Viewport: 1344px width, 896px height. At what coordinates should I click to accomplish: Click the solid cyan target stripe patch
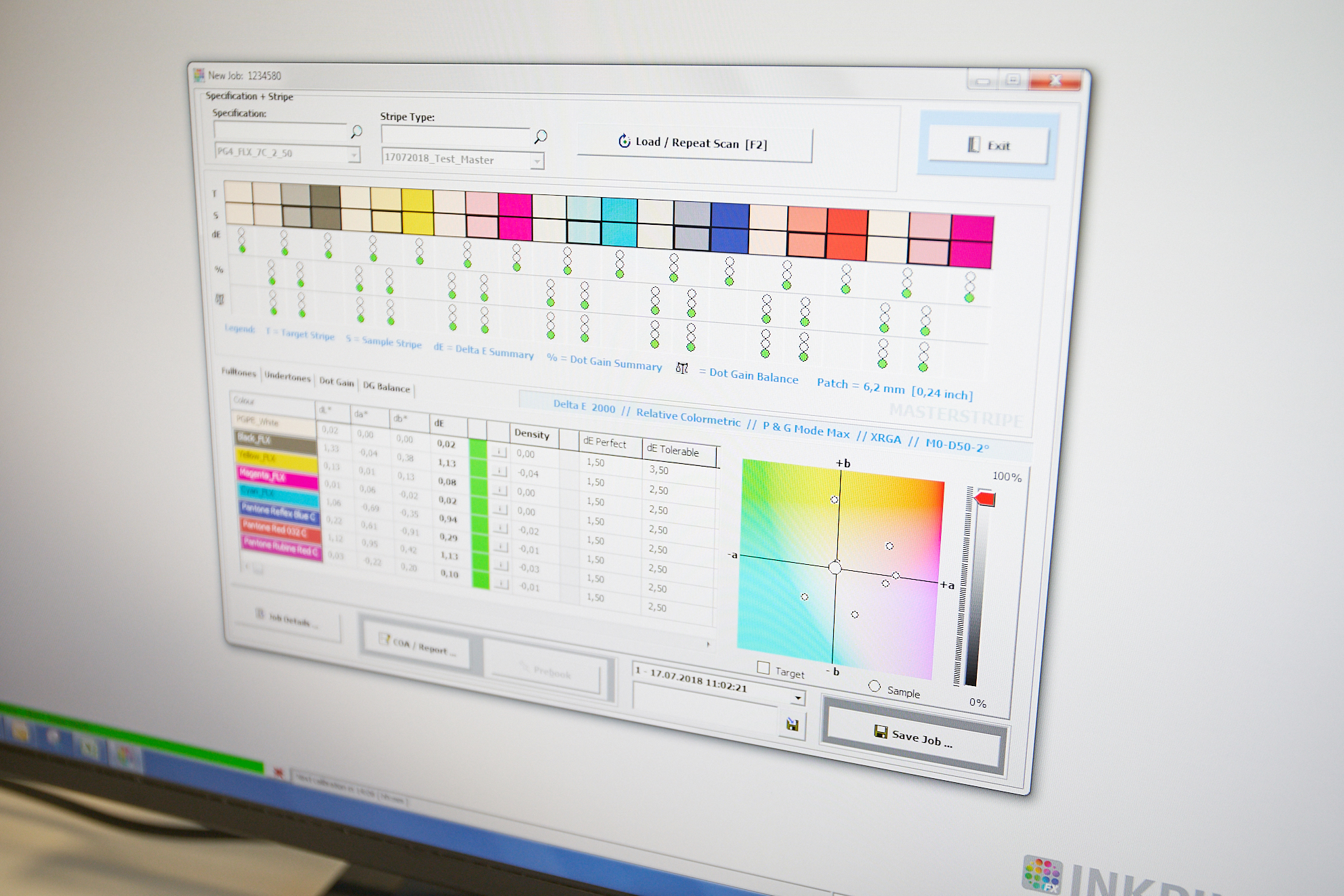pos(619,210)
